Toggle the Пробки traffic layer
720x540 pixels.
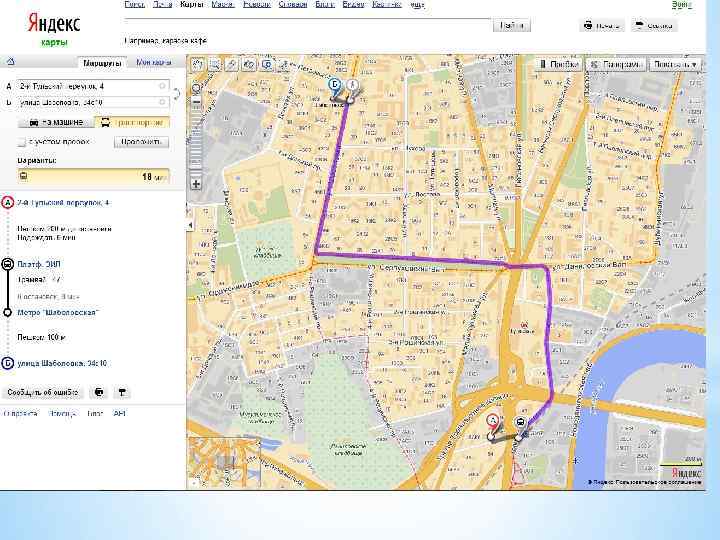[x=558, y=64]
